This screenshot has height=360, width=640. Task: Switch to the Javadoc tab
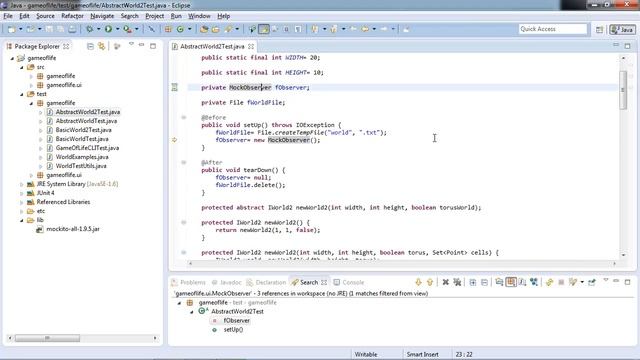[x=227, y=282]
